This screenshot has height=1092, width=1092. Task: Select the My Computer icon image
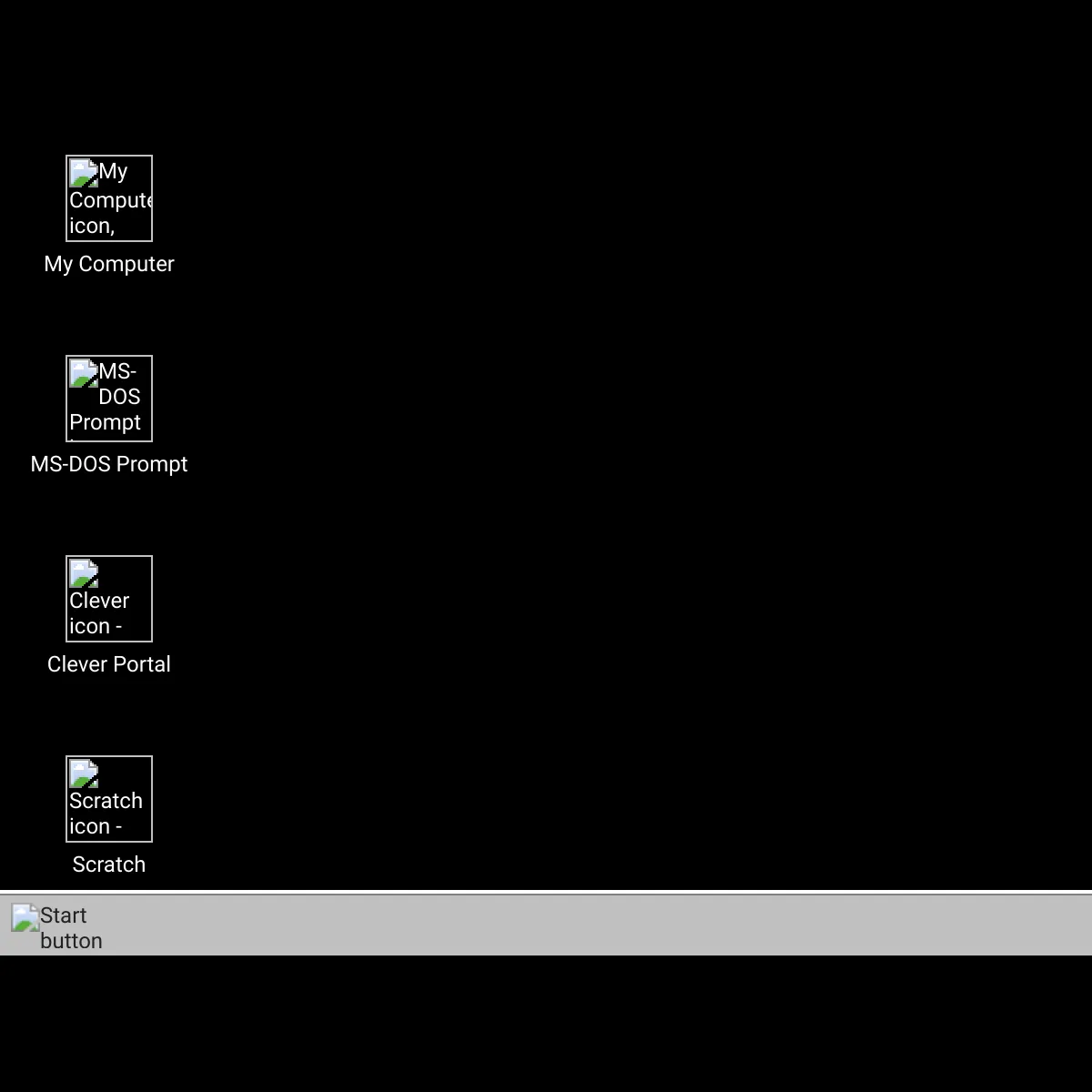(108, 198)
